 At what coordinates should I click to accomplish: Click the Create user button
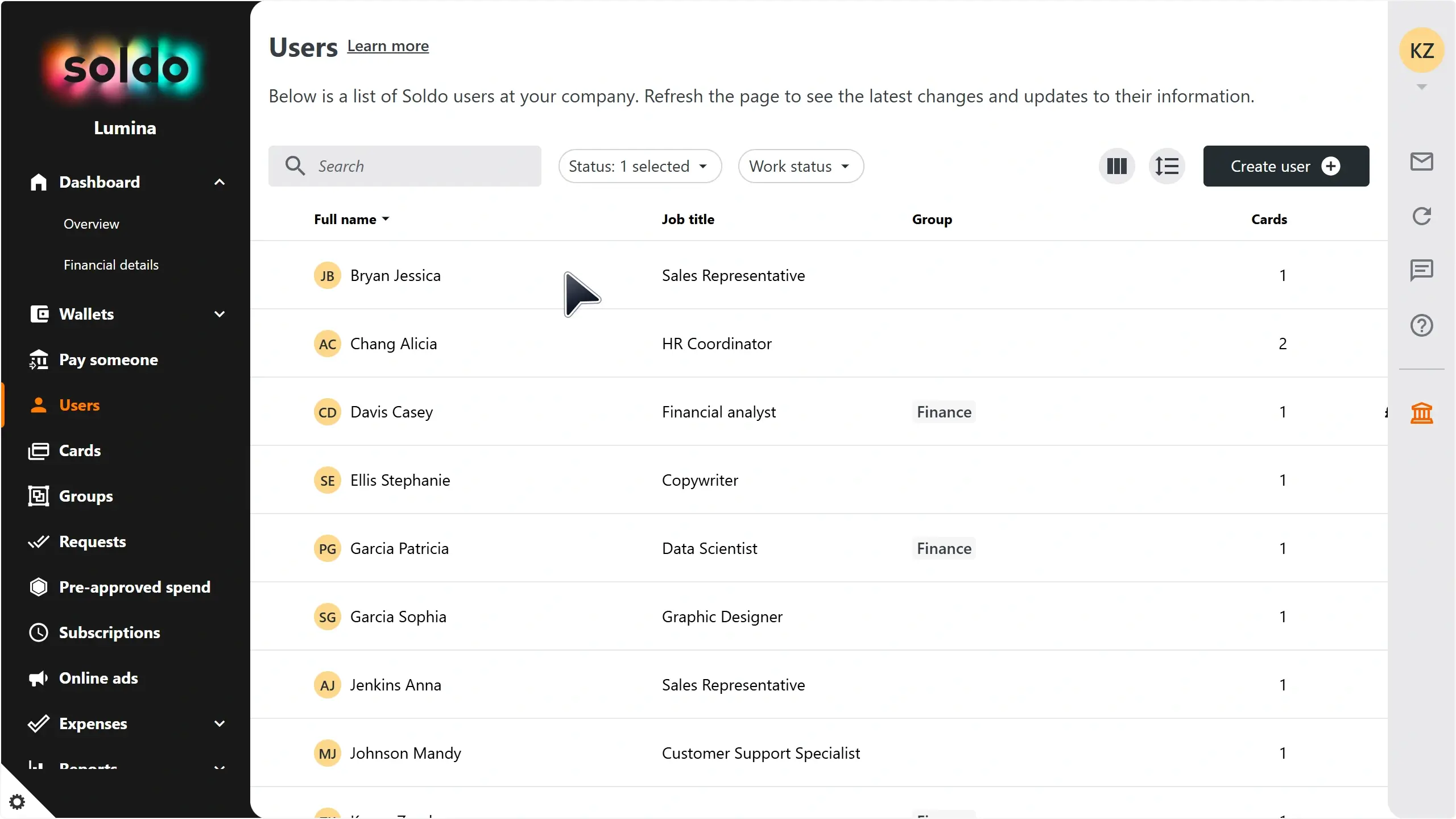1286,166
